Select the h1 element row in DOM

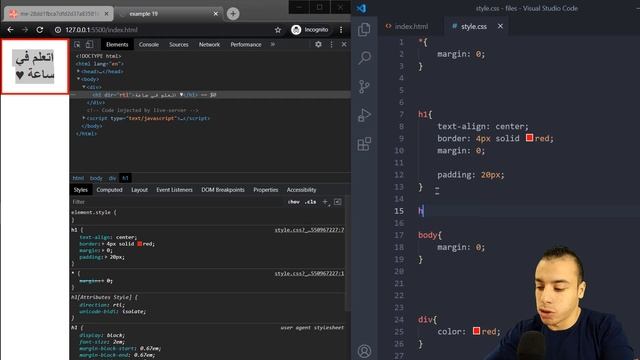(210, 95)
